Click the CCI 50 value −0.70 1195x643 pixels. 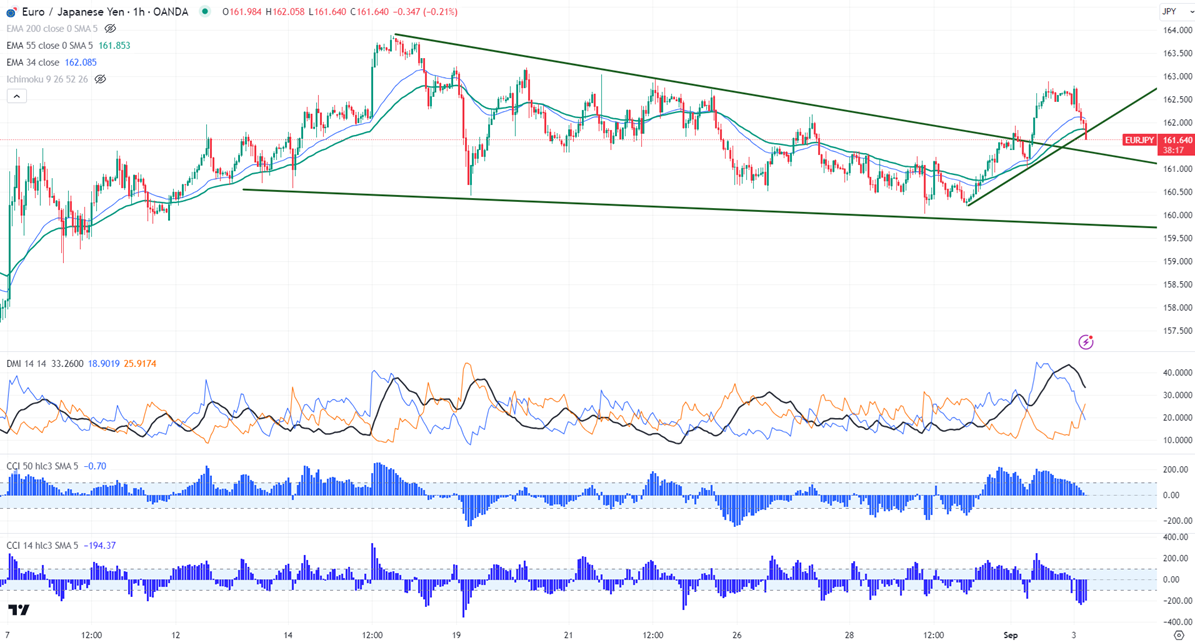pos(95,466)
